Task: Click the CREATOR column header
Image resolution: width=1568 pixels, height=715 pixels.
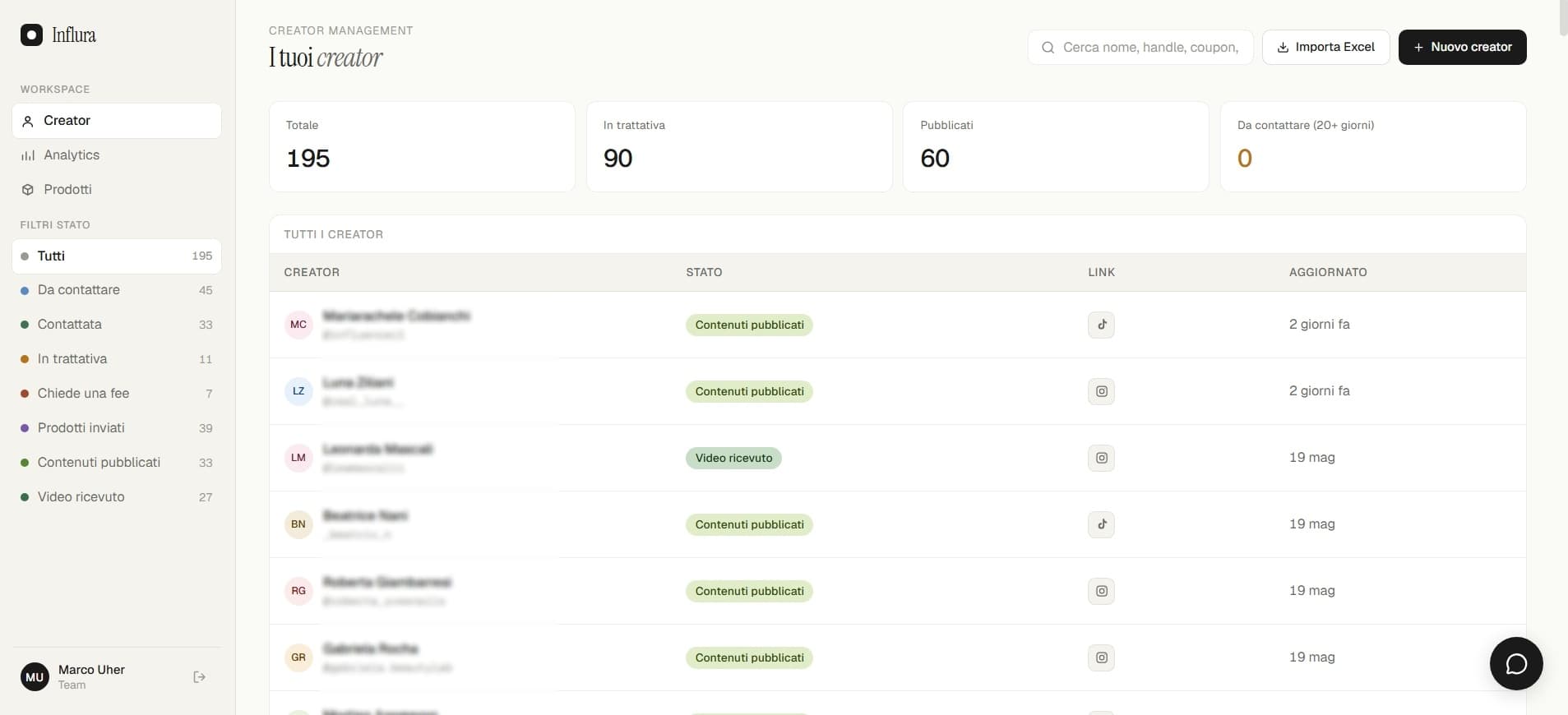Action: tap(312, 272)
